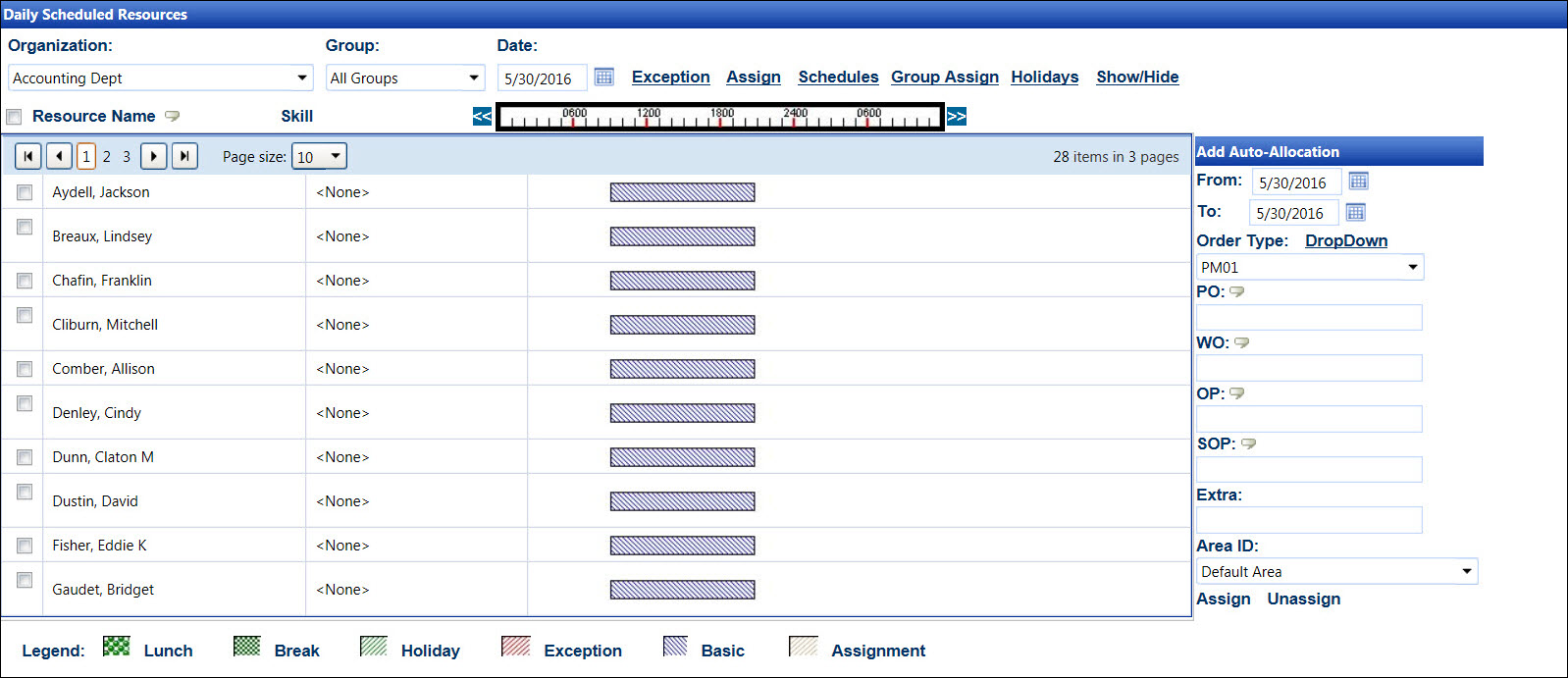
Task: Select the Comber, Allison checkbox
Action: click(25, 369)
